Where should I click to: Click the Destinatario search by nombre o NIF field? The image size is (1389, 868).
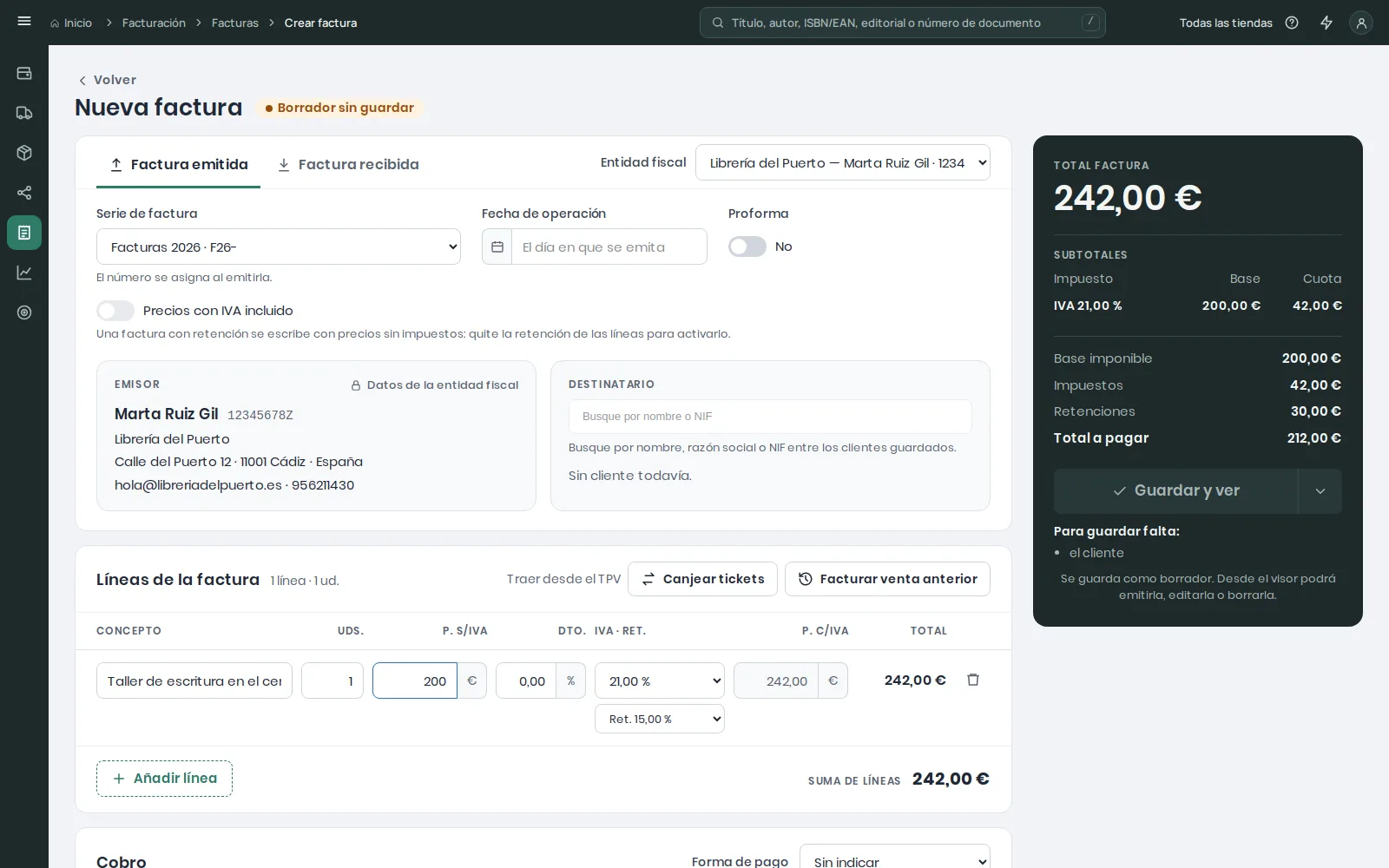click(770, 417)
